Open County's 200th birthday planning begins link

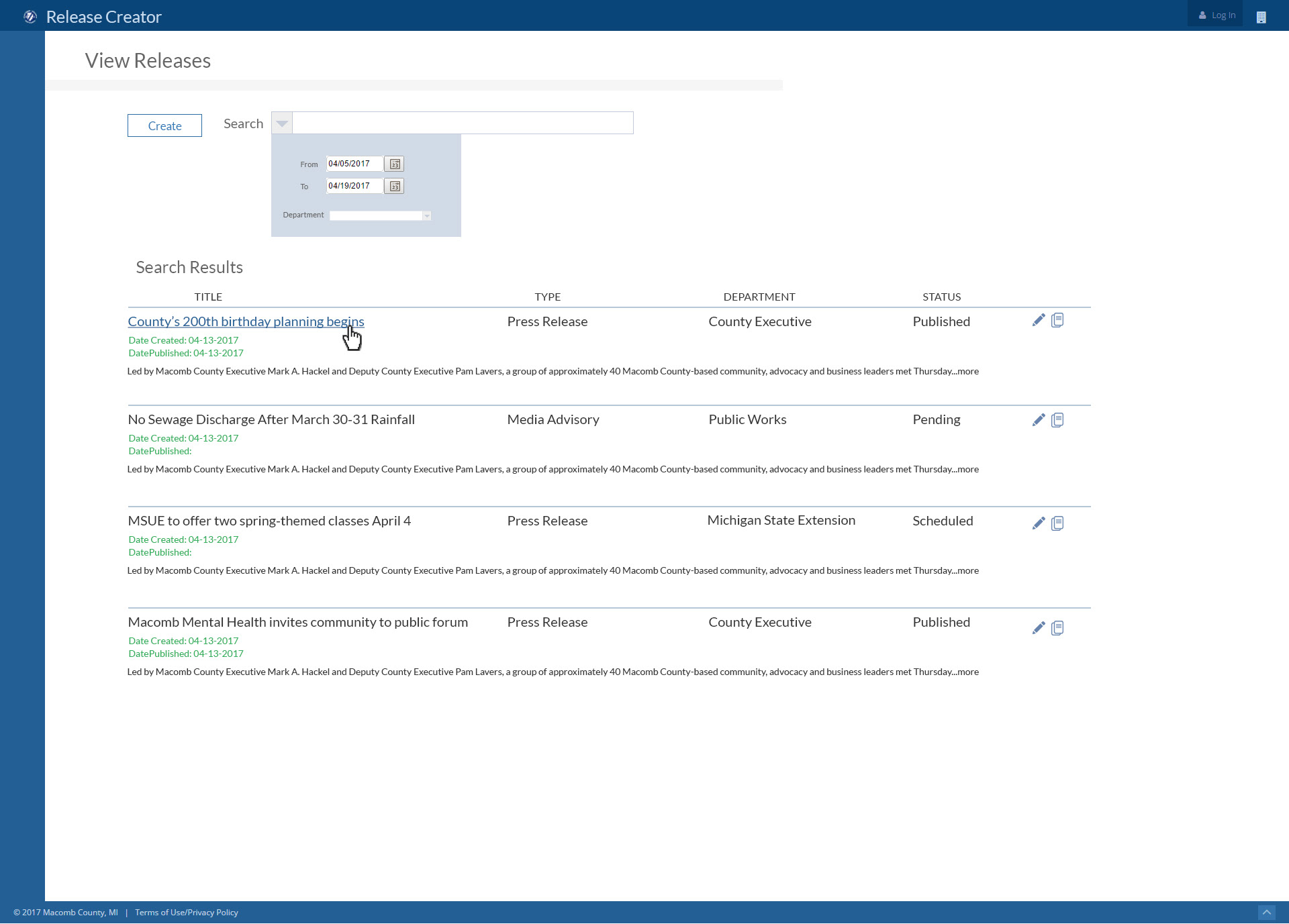(246, 321)
